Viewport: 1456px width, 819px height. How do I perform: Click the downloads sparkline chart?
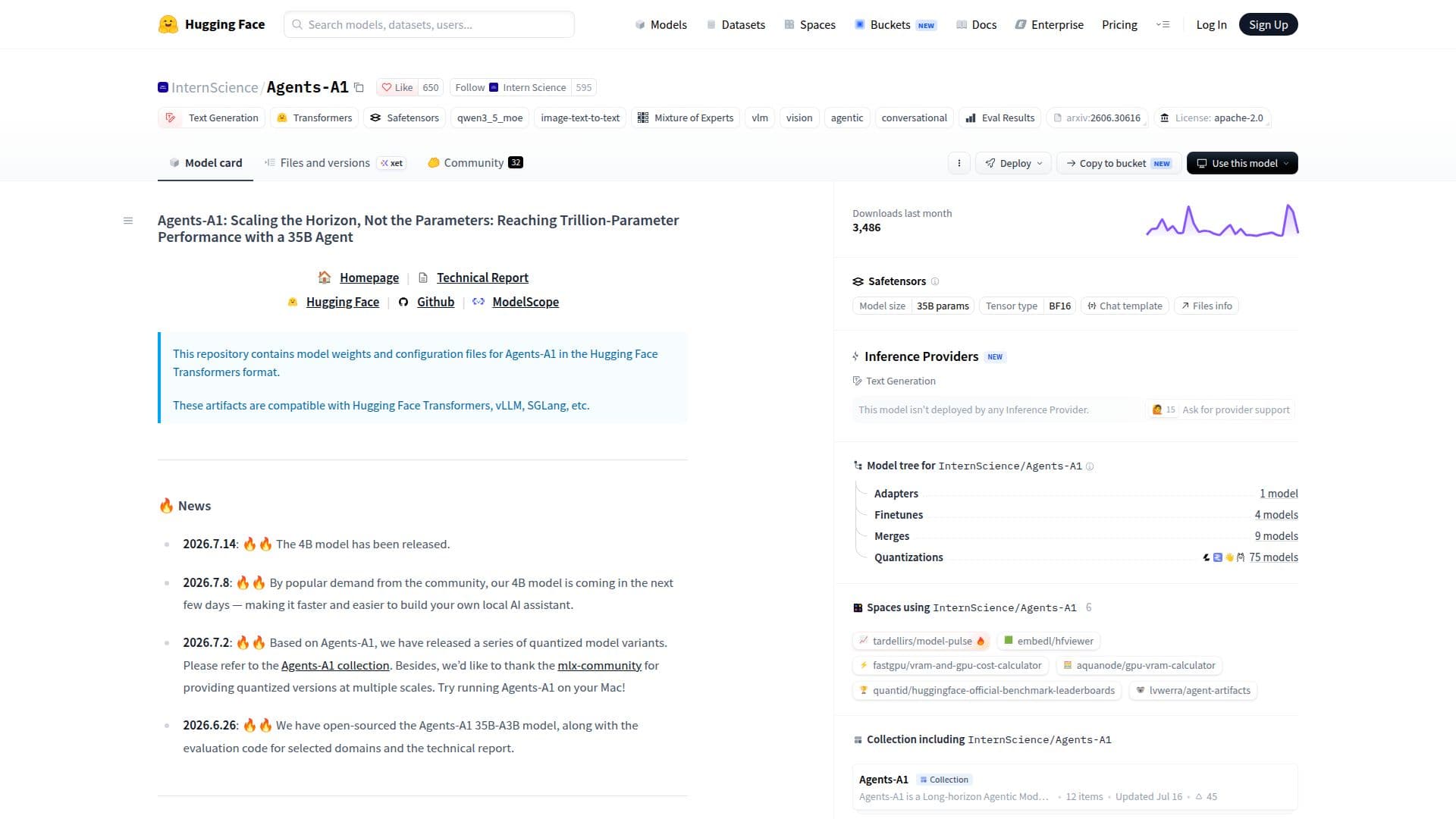click(1222, 221)
